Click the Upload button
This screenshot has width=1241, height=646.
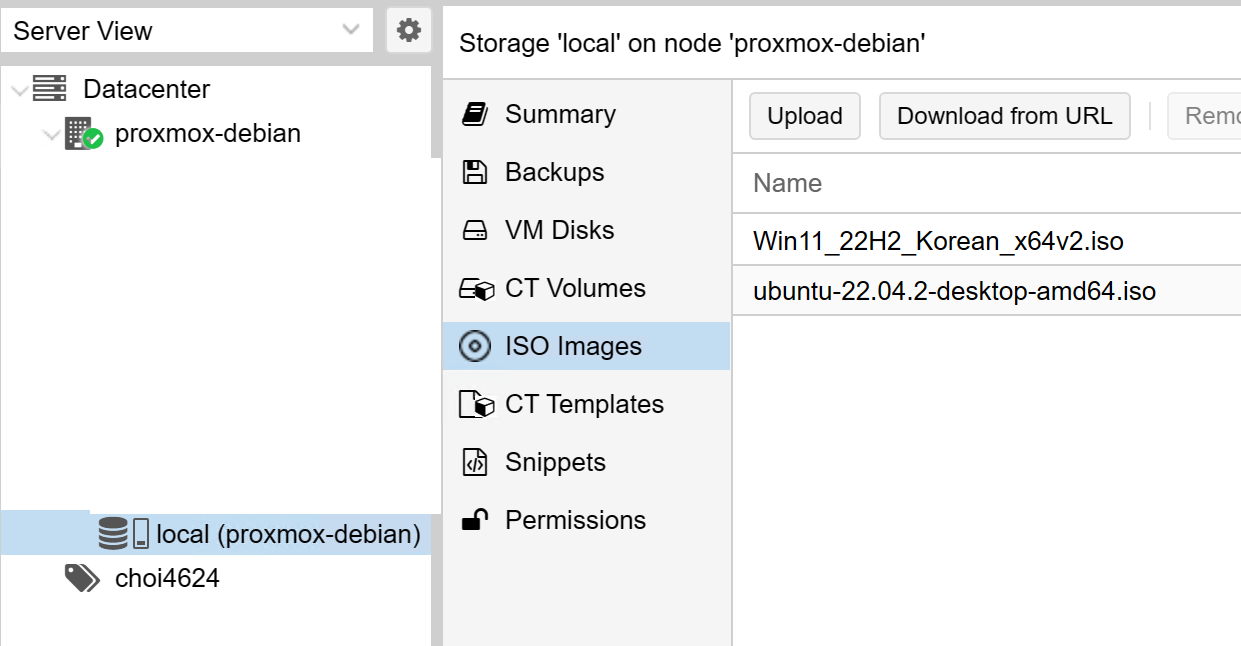point(805,116)
